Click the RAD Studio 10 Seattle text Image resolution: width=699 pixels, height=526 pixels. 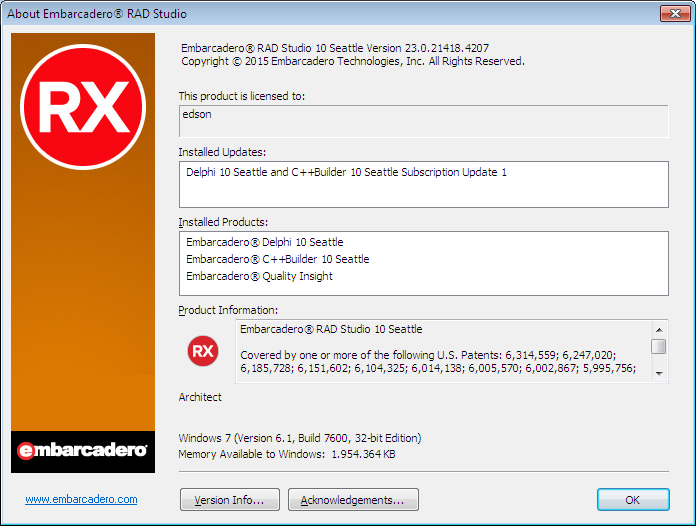(331, 329)
